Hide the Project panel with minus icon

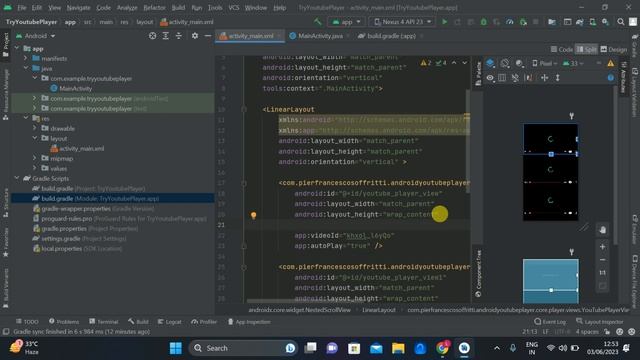208,36
